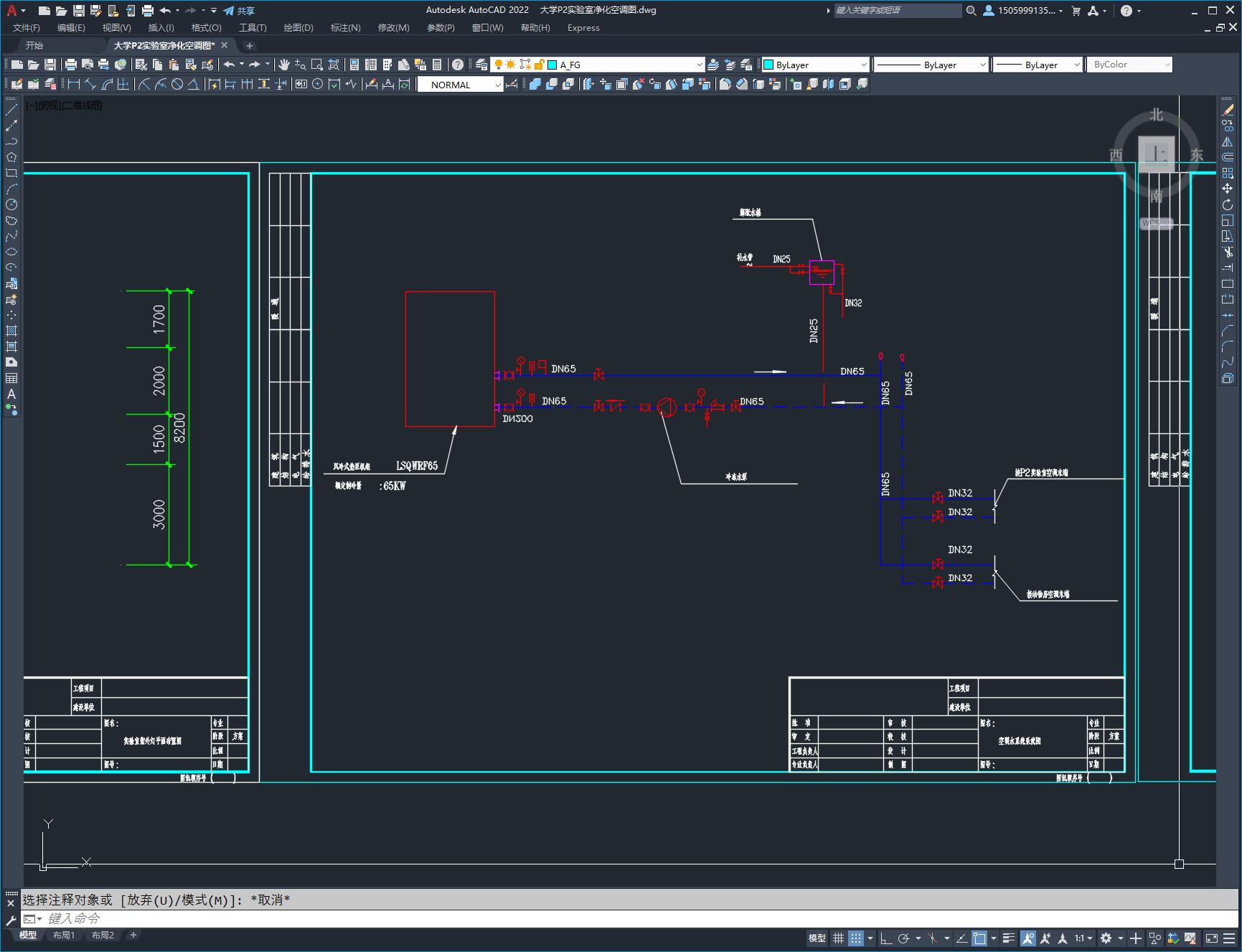This screenshot has height=952, width=1242.
Task: Click the search magnifier in title bar
Action: pos(971,11)
